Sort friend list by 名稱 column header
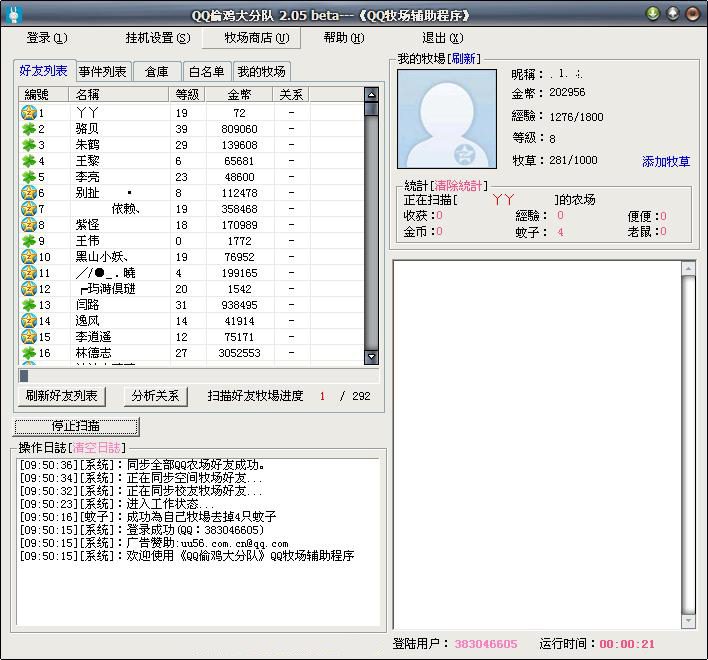 coord(119,95)
